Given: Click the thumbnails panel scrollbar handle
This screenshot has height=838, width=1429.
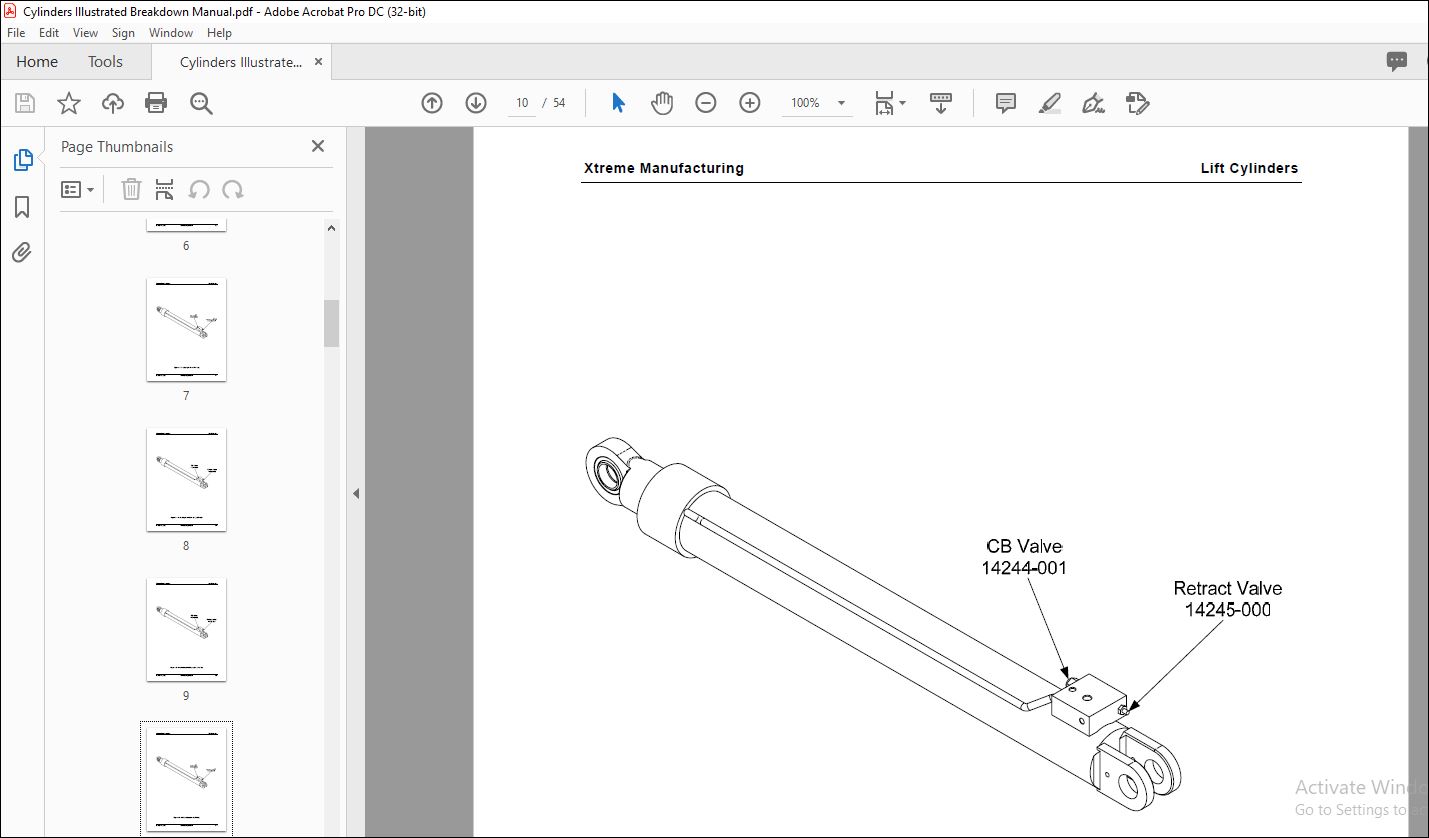Looking at the screenshot, I should tap(331, 323).
